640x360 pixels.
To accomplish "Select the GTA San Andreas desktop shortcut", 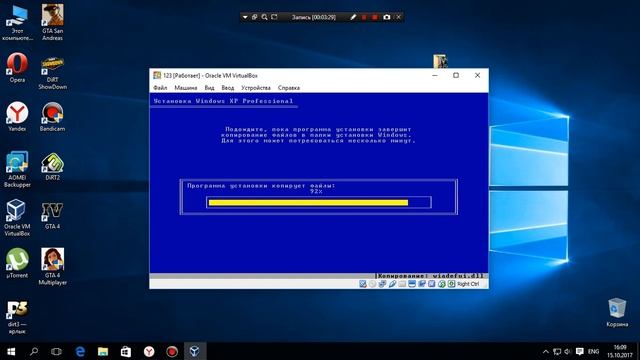I will tap(52, 22).
